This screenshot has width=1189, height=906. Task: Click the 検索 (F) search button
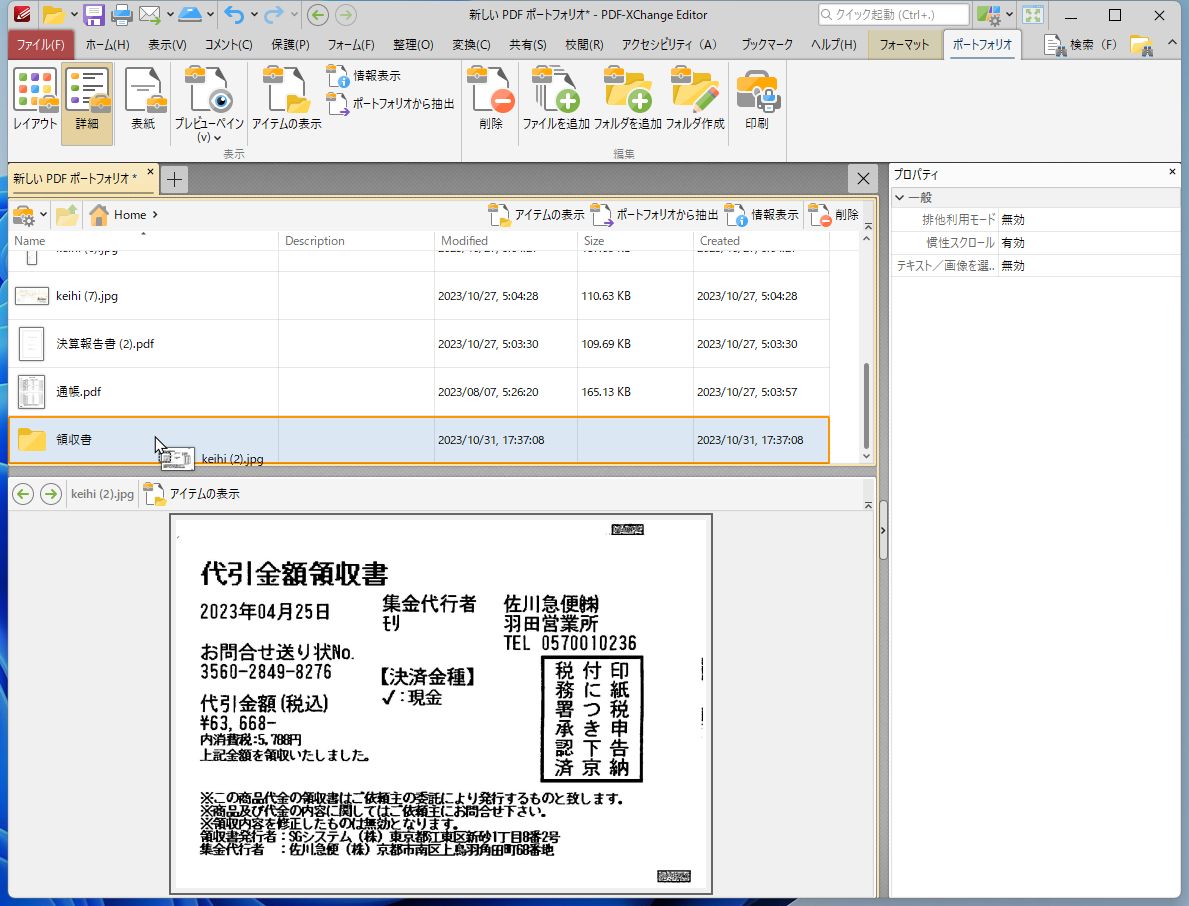pyautogui.click(x=1081, y=45)
